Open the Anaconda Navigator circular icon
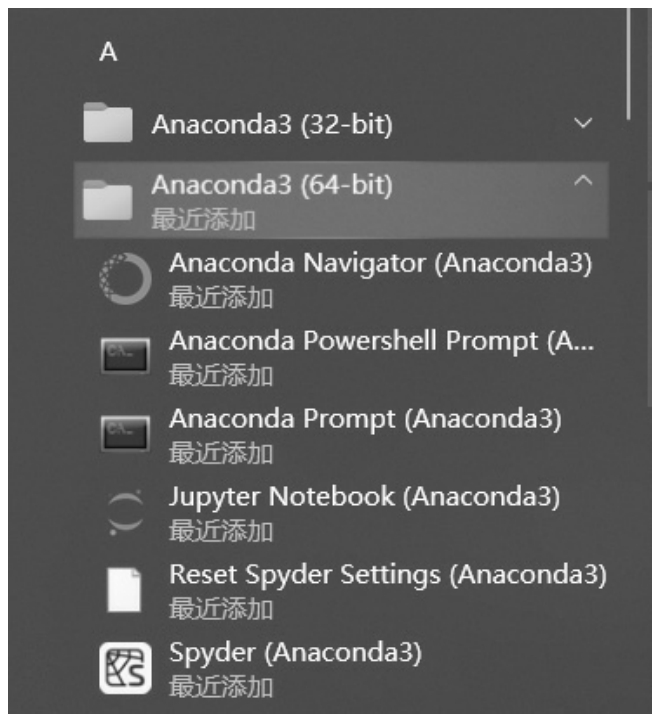 (125, 278)
